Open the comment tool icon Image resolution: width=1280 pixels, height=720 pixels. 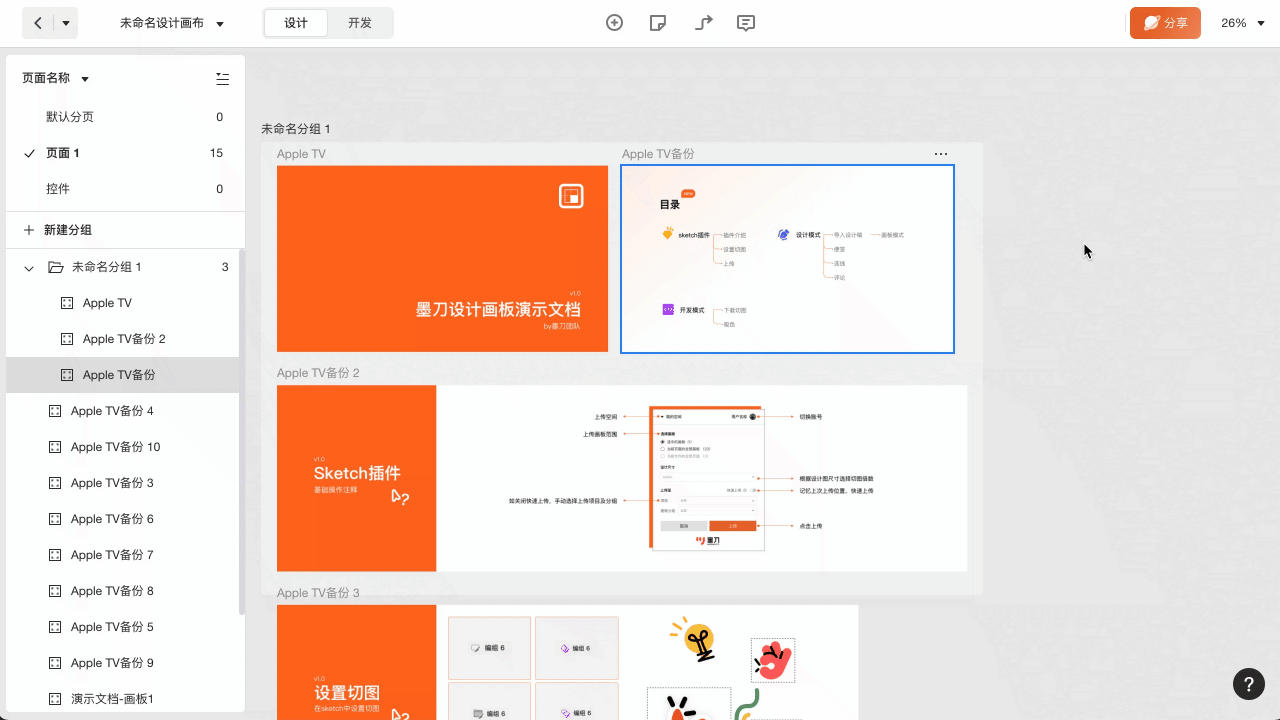tap(746, 23)
